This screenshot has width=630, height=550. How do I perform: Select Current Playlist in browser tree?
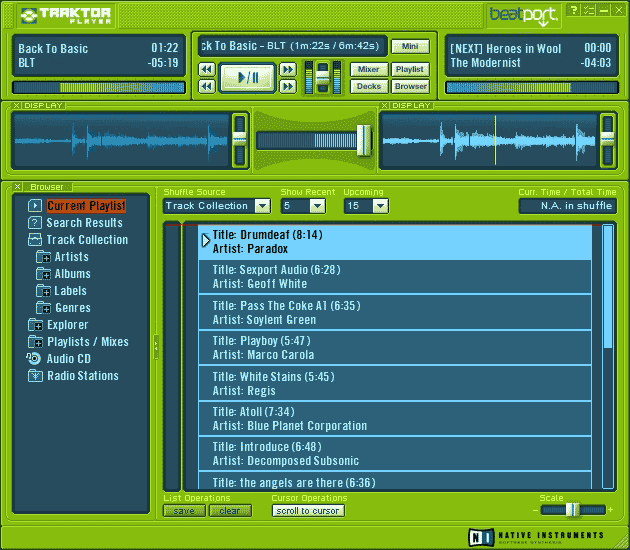[x=86, y=206]
